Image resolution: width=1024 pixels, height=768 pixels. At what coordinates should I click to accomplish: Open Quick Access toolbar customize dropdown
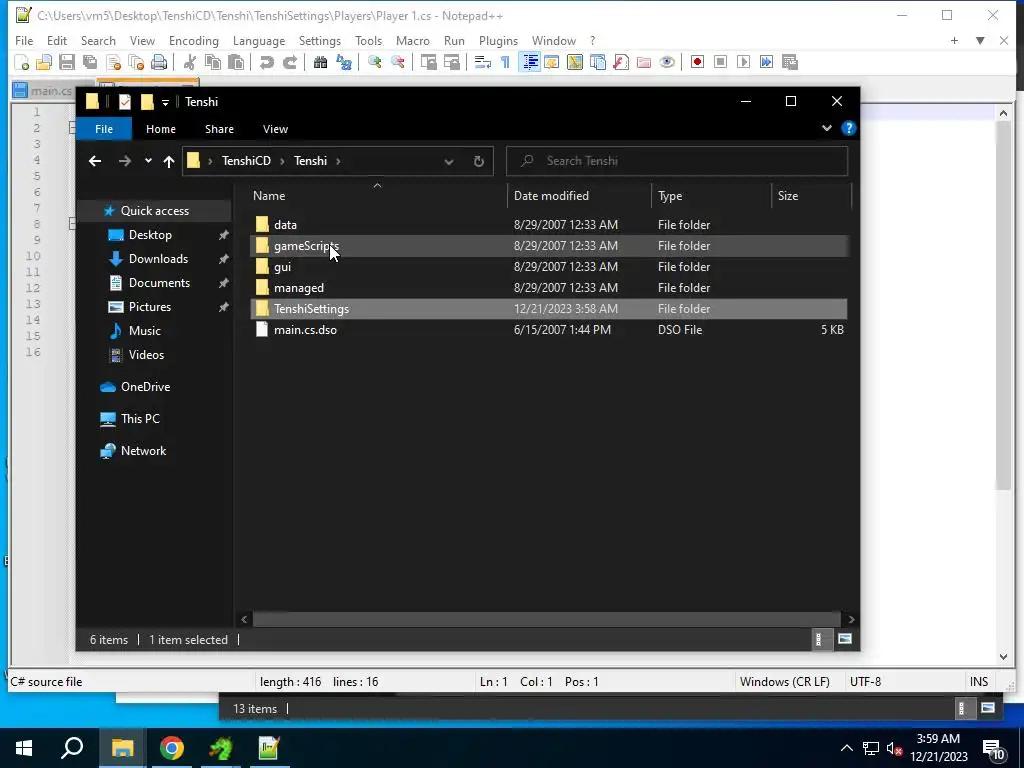click(165, 102)
